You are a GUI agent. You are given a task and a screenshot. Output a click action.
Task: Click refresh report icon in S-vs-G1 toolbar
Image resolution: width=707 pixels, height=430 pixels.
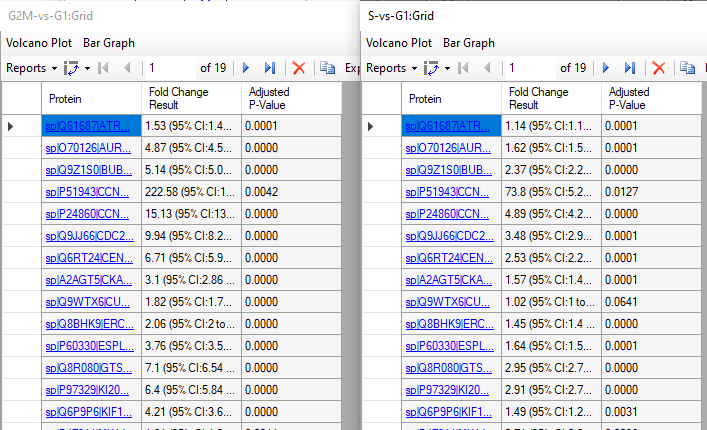tap(431, 69)
